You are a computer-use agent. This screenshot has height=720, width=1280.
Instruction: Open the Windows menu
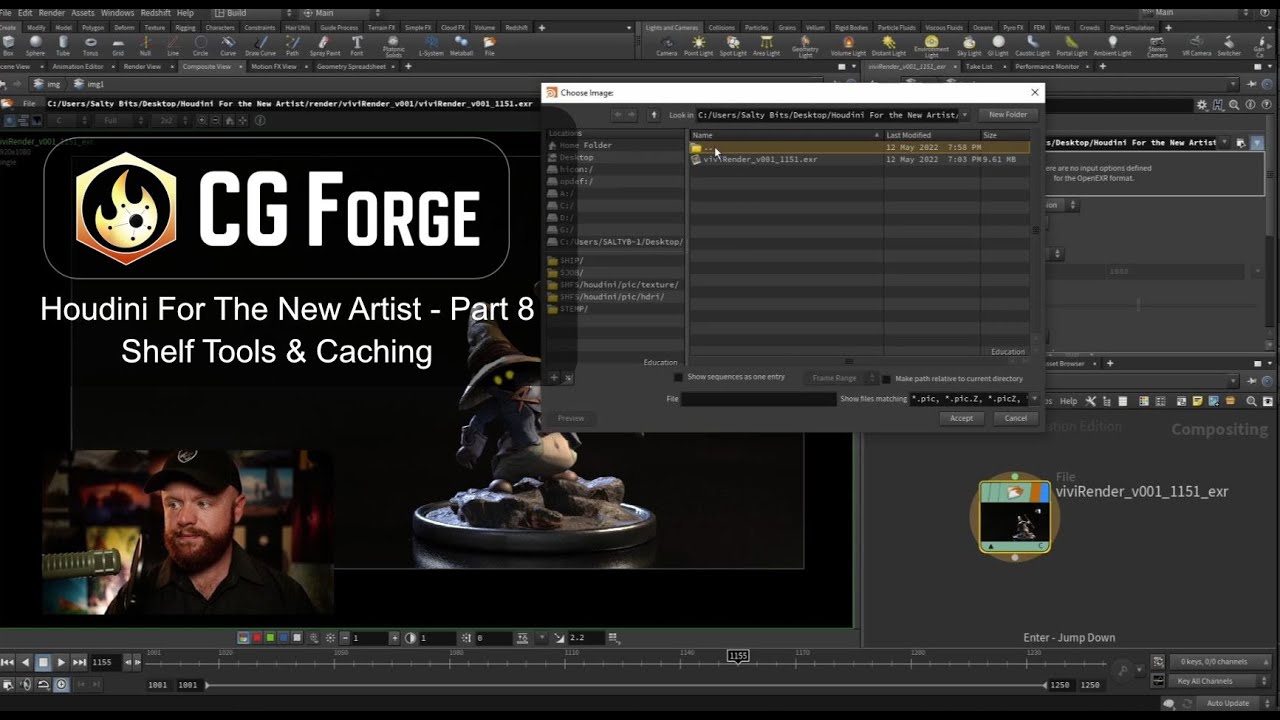tap(117, 13)
